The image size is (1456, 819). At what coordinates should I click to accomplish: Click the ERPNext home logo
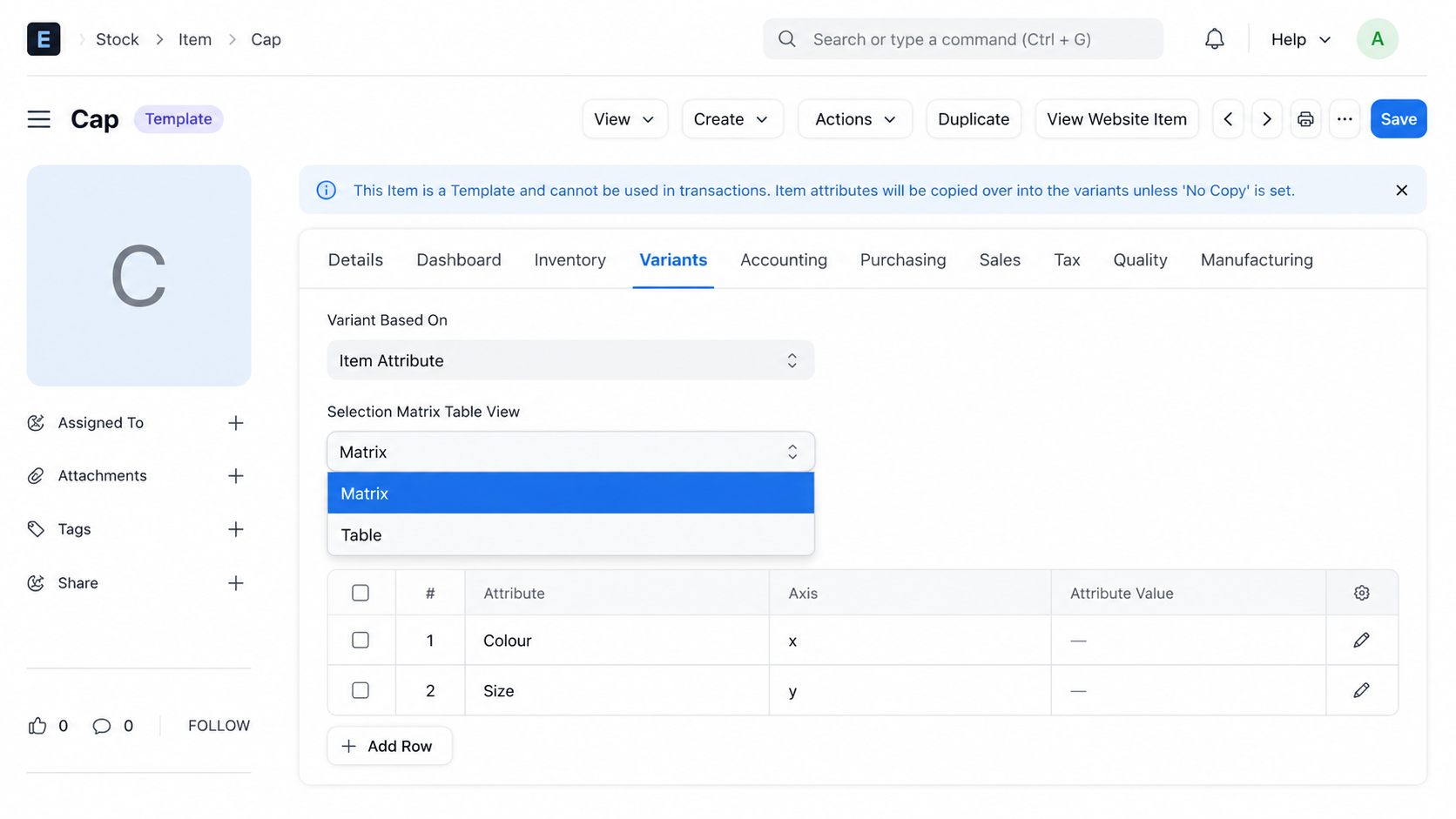pyautogui.click(x=44, y=39)
